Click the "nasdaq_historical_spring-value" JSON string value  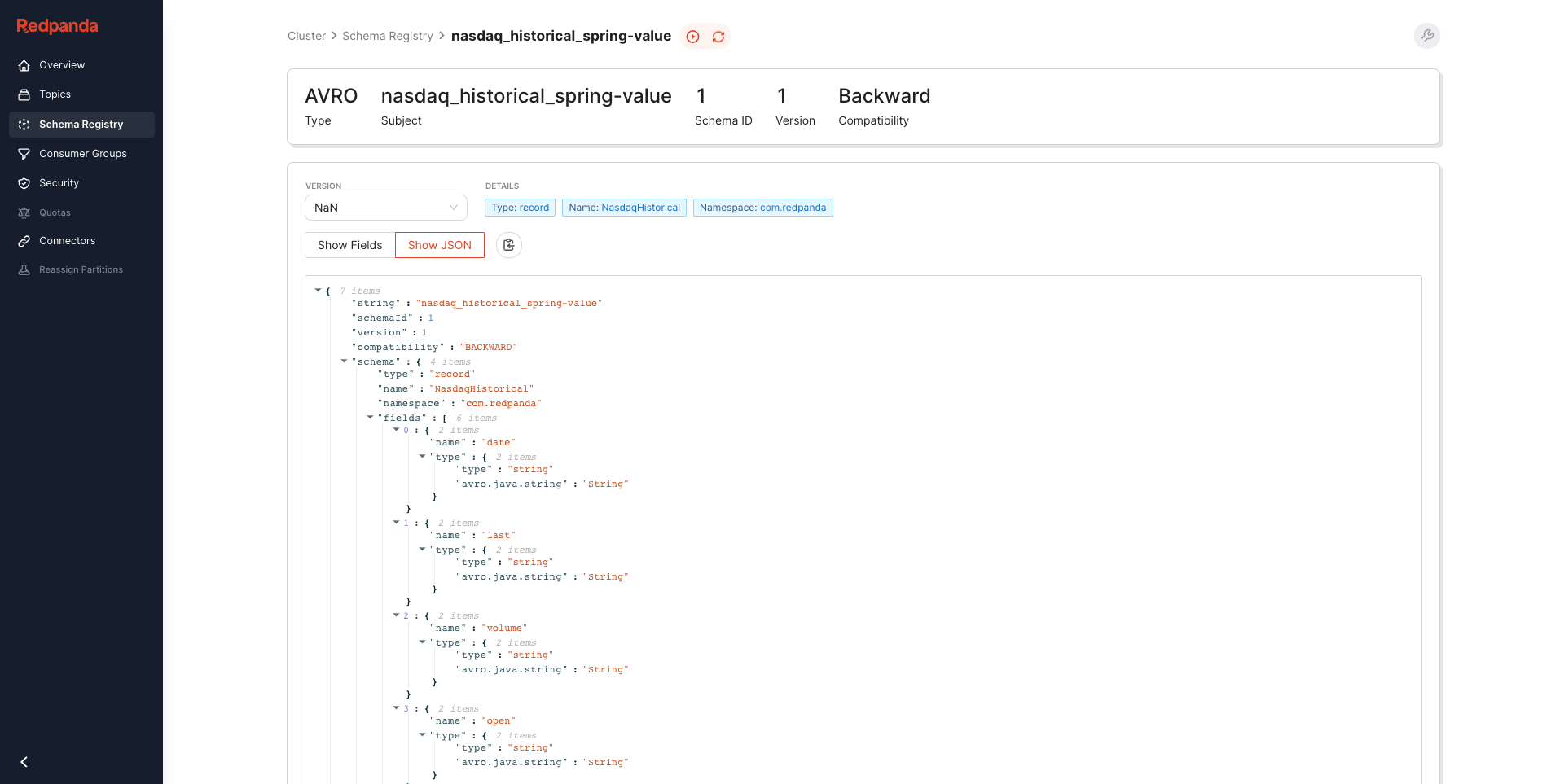[509, 304]
